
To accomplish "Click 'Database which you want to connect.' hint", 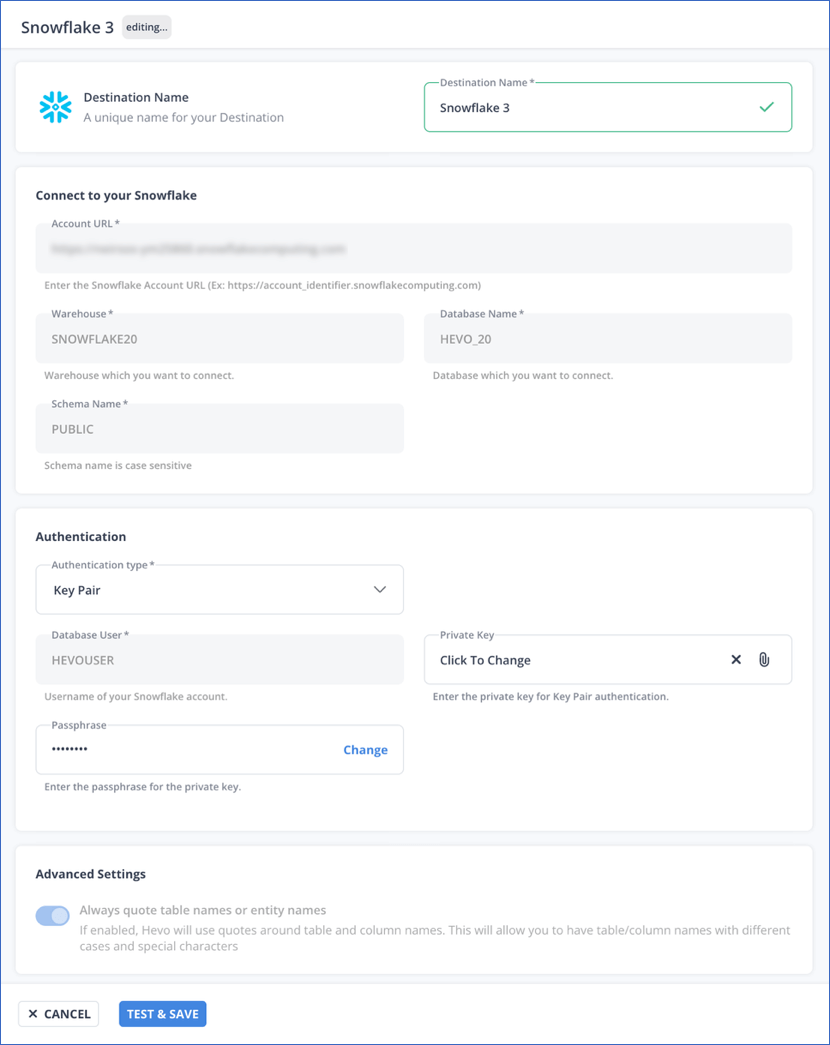I will pyautogui.click(x=523, y=375).
